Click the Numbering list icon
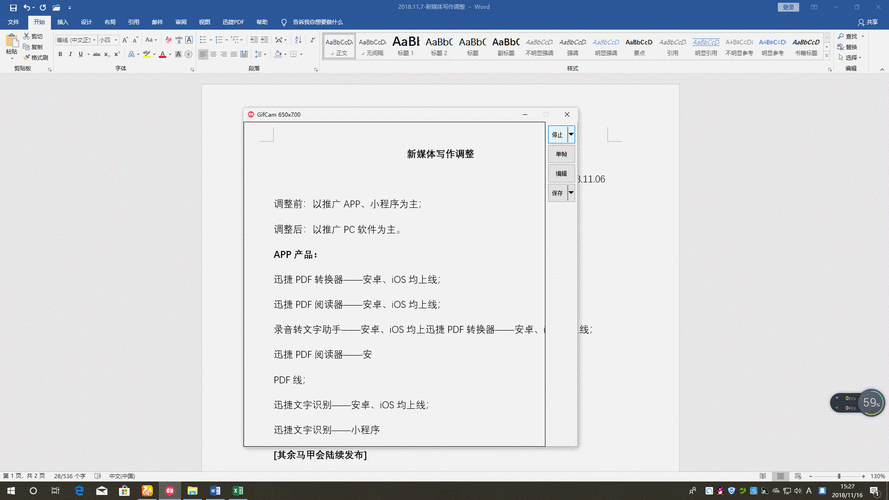Viewport: 889px width, 500px height. point(219,40)
